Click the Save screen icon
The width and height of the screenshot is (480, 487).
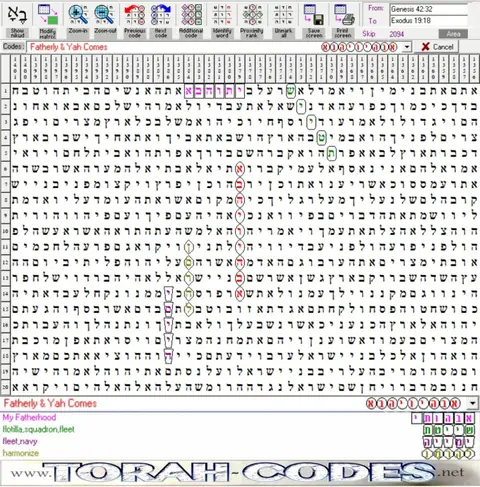[x=313, y=15]
